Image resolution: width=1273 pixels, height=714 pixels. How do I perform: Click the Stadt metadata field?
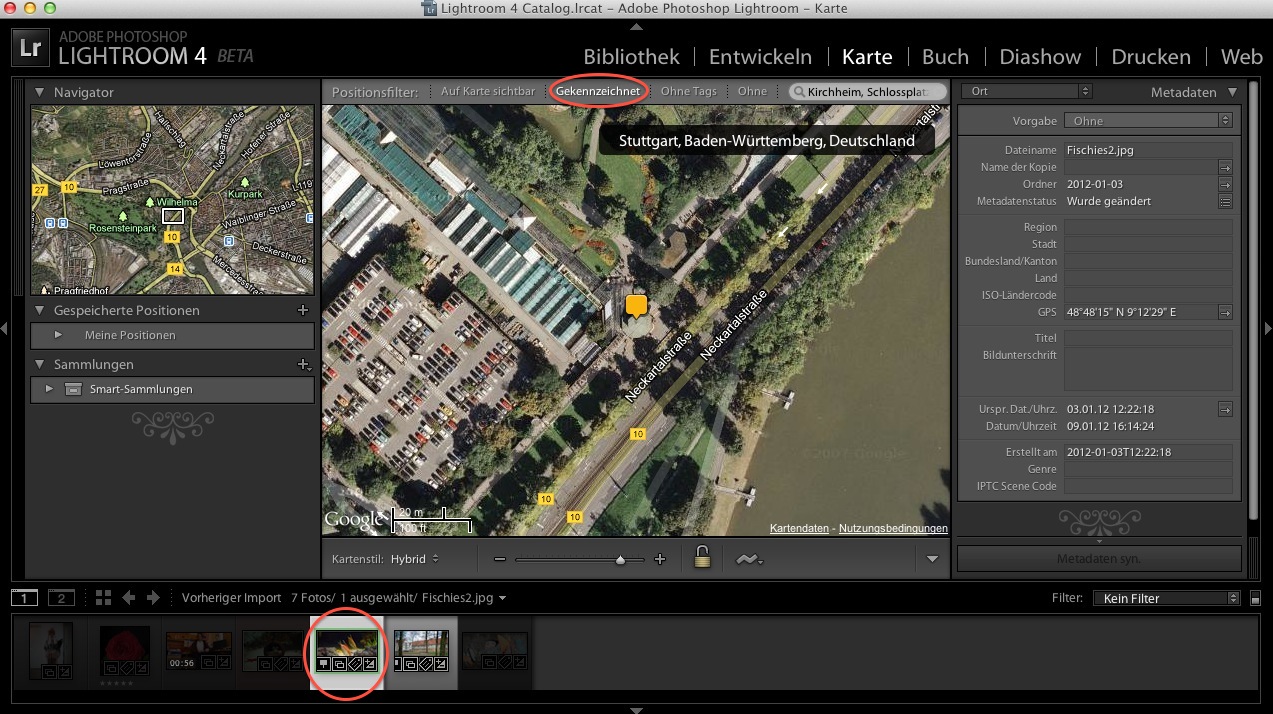(1148, 244)
